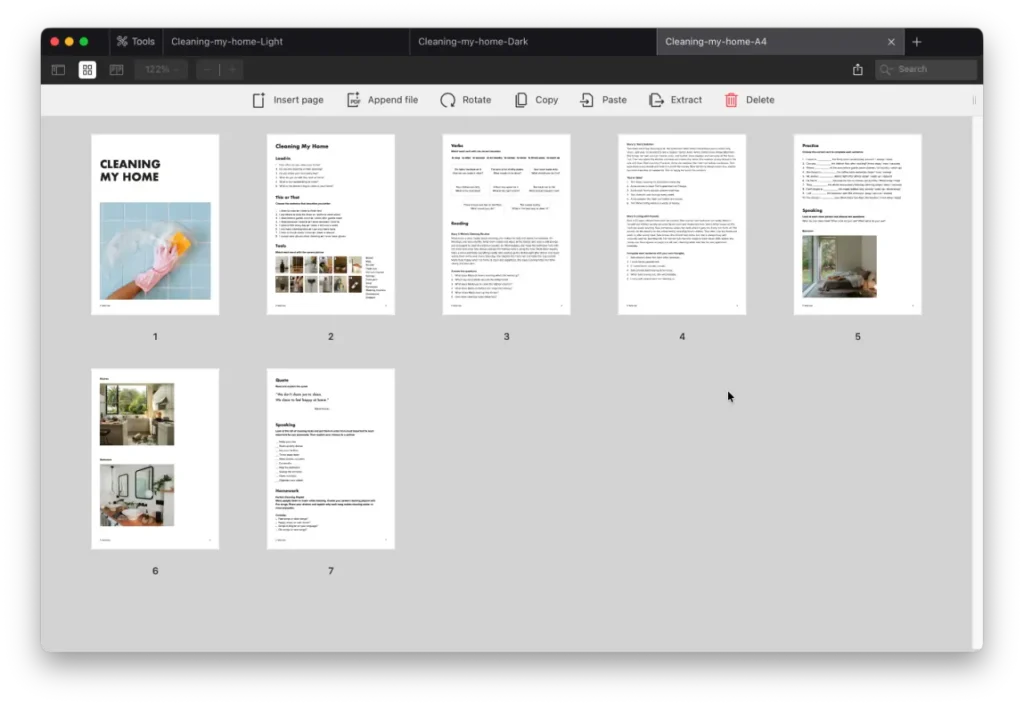Open the 122% zoom level dropdown
This screenshot has height=706, width=1024.
(x=163, y=69)
